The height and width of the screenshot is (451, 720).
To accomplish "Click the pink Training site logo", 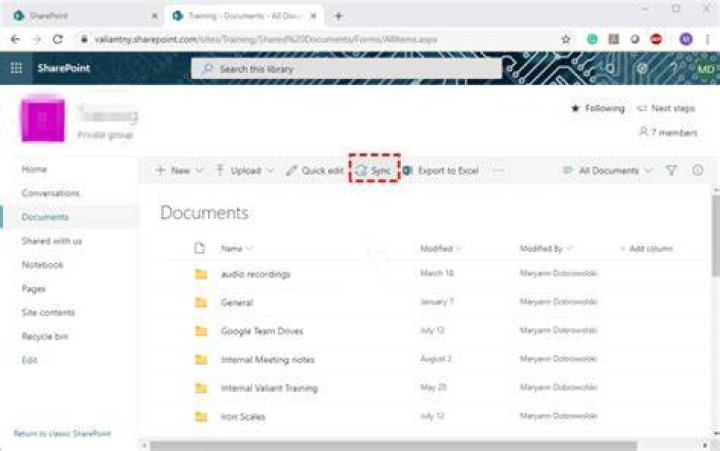I will click(x=42, y=118).
